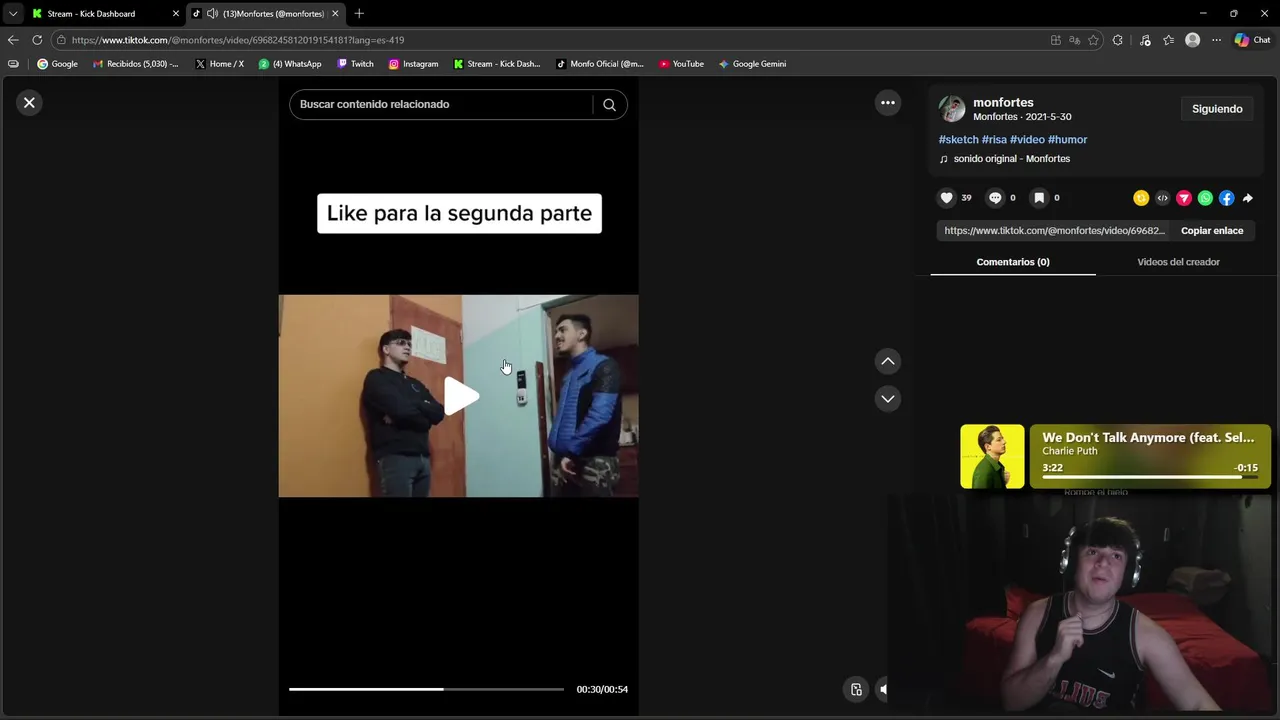This screenshot has height=720, width=1280.
Task: Click the search magnifier icon in TikTok
Action: (x=609, y=104)
